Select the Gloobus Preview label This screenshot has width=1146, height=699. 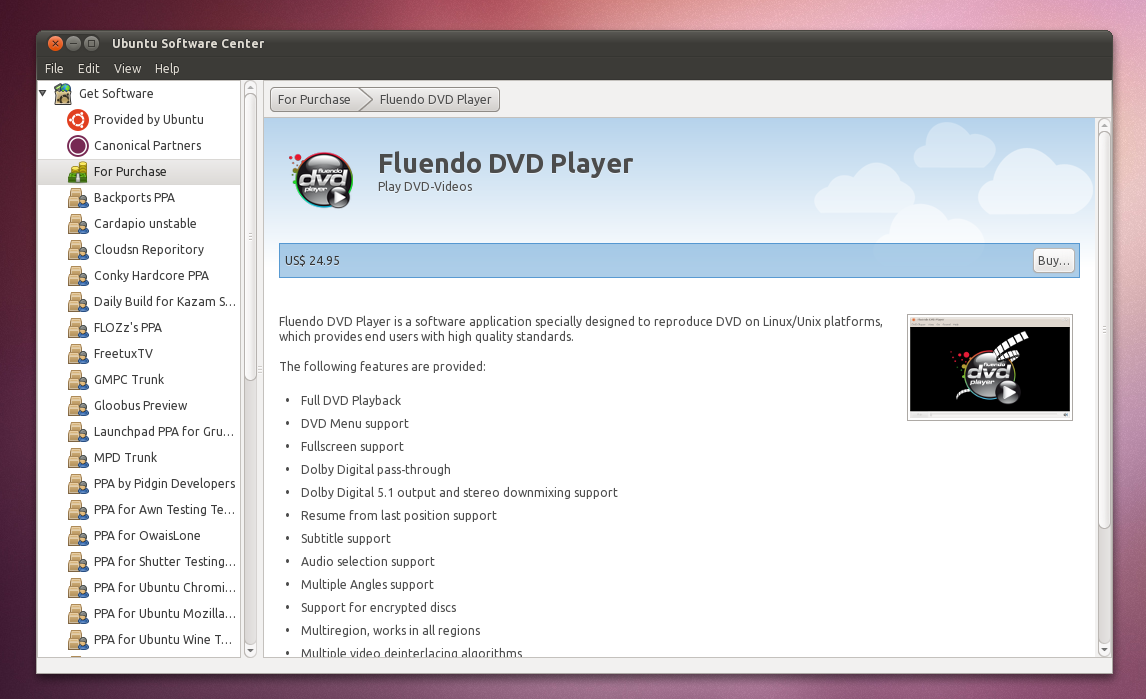[x=140, y=405]
